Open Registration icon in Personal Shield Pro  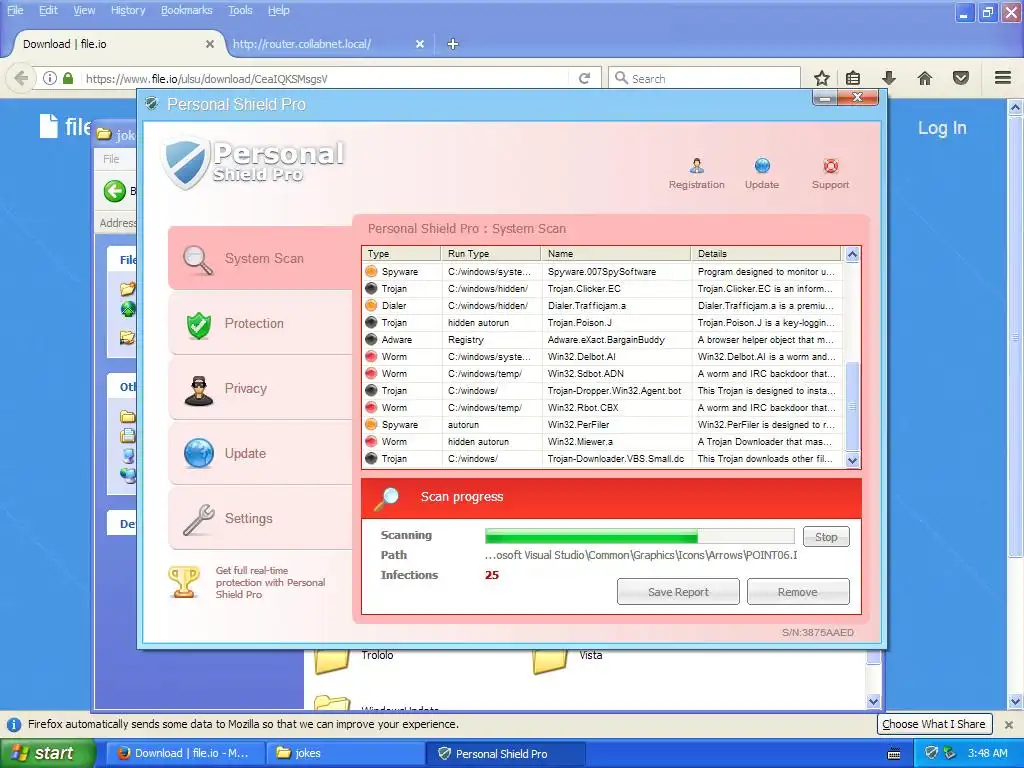(696, 174)
